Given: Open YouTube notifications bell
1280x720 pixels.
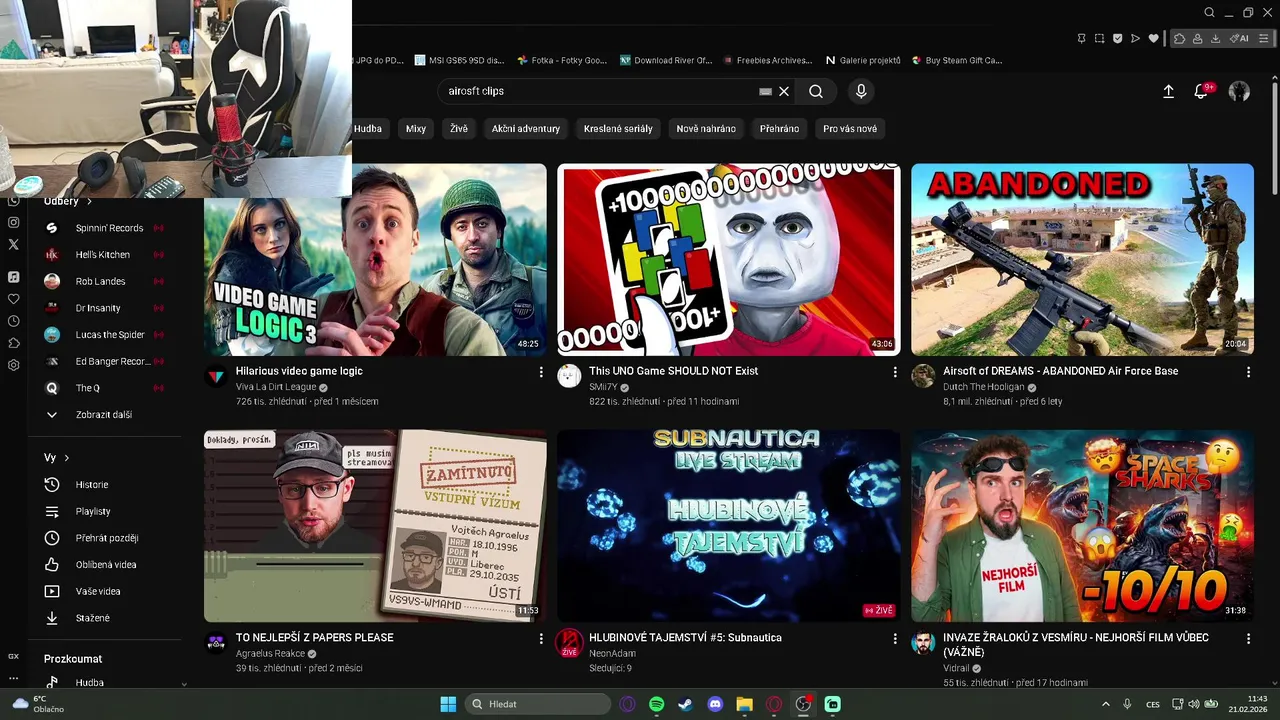Looking at the screenshot, I should (1201, 91).
